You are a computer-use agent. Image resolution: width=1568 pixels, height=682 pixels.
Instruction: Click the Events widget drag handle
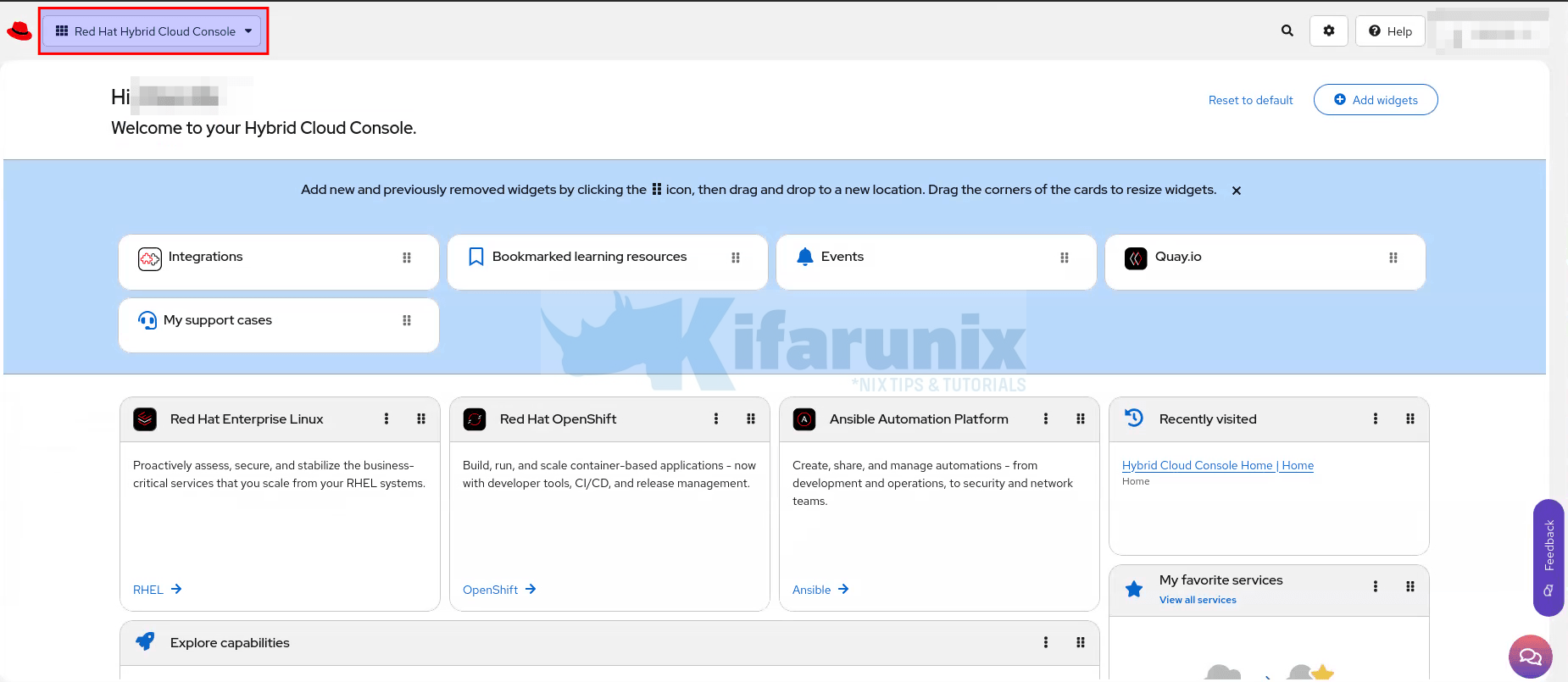pyautogui.click(x=1065, y=258)
